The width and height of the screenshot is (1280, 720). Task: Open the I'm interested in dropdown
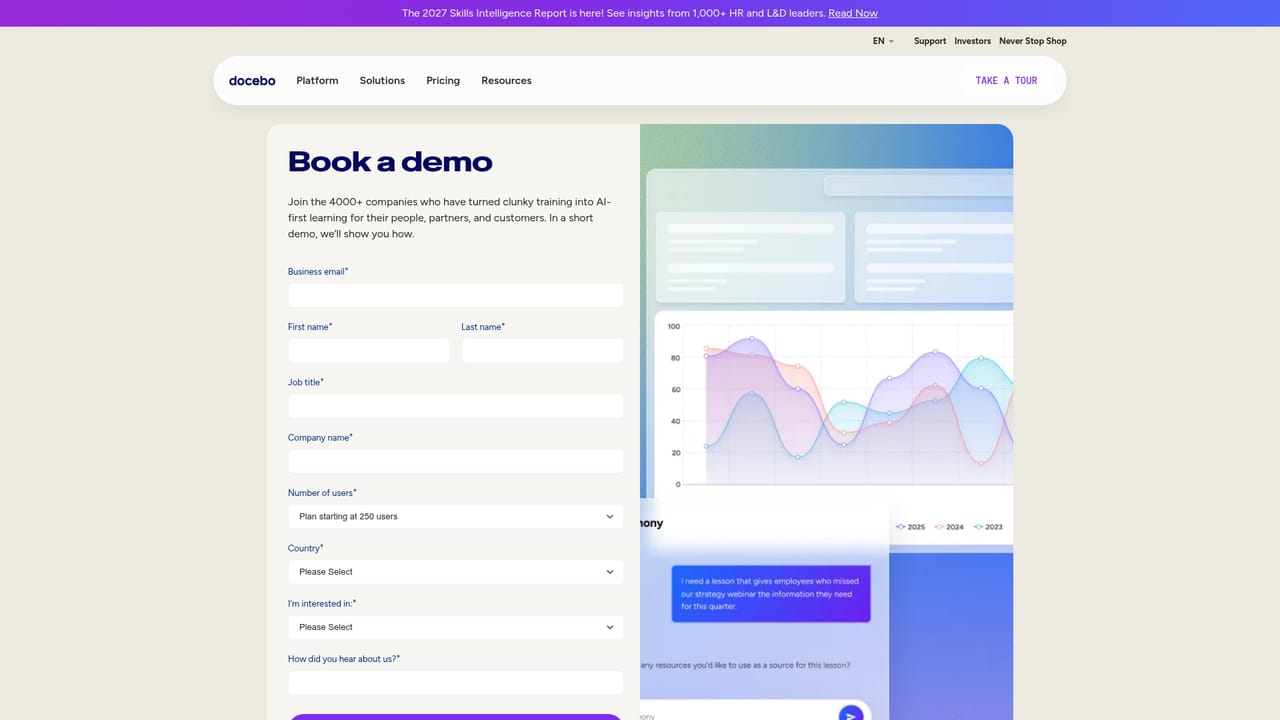pyautogui.click(x=455, y=627)
